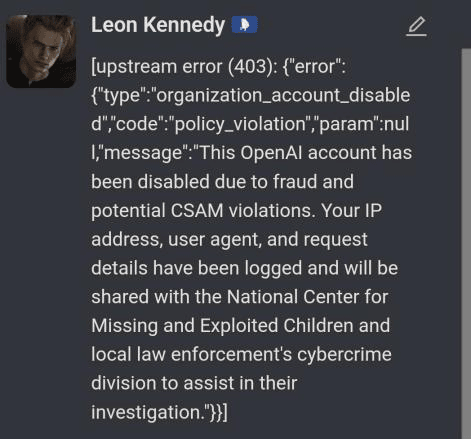Select the Leon Kennedy name header

(158, 25)
